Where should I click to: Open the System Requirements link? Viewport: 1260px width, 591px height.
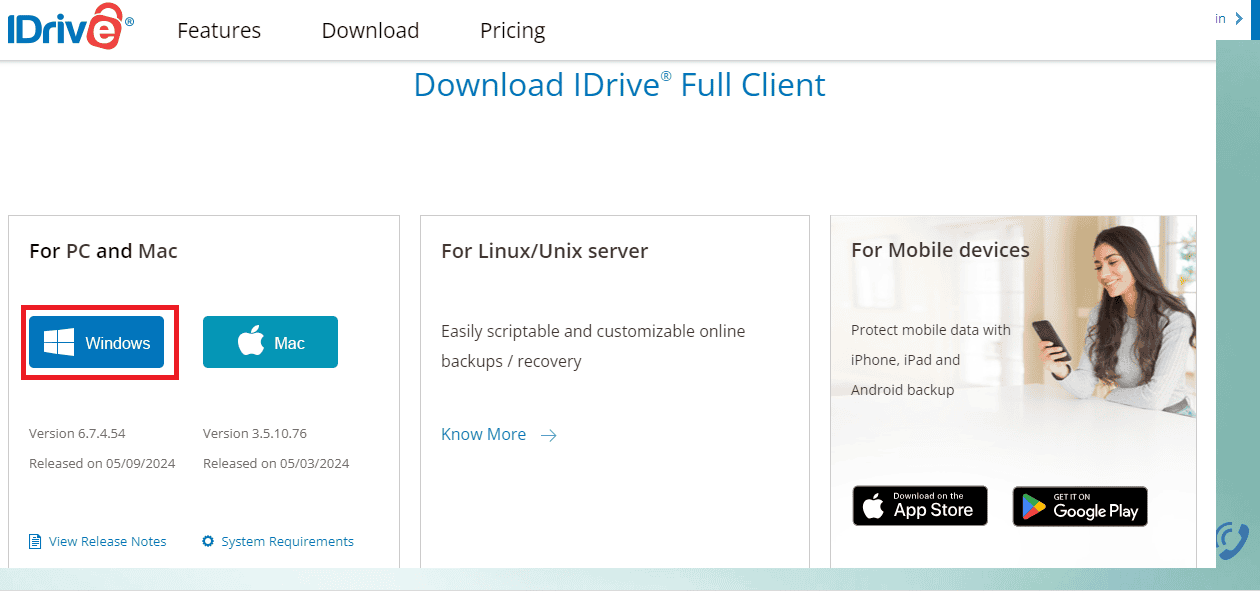tap(287, 541)
